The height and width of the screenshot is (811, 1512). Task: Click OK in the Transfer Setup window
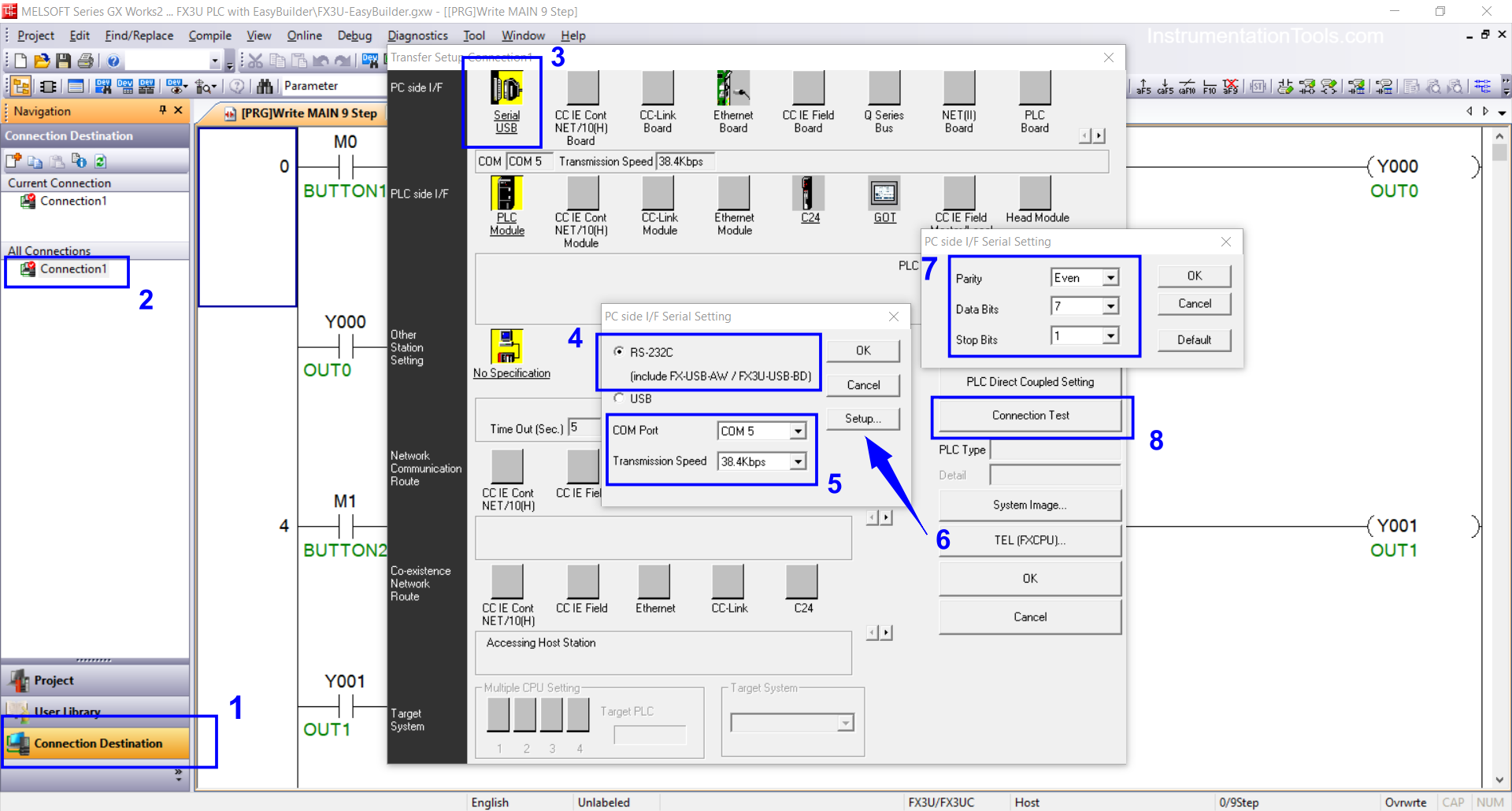click(1029, 579)
